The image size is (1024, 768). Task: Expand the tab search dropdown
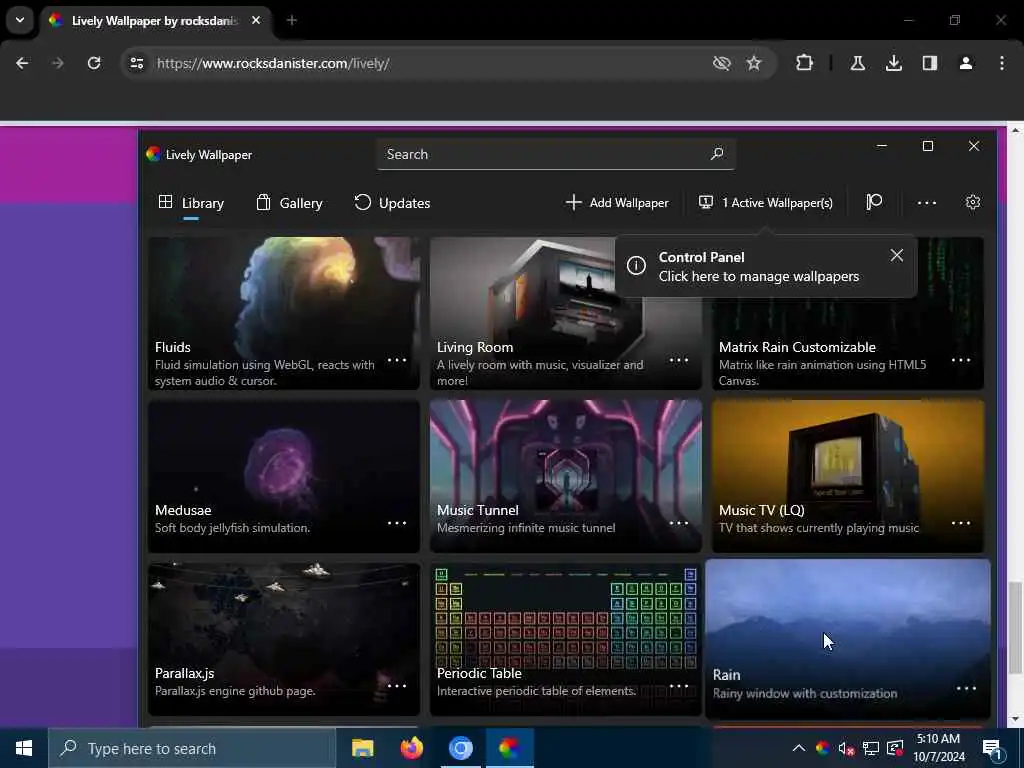tap(20, 20)
